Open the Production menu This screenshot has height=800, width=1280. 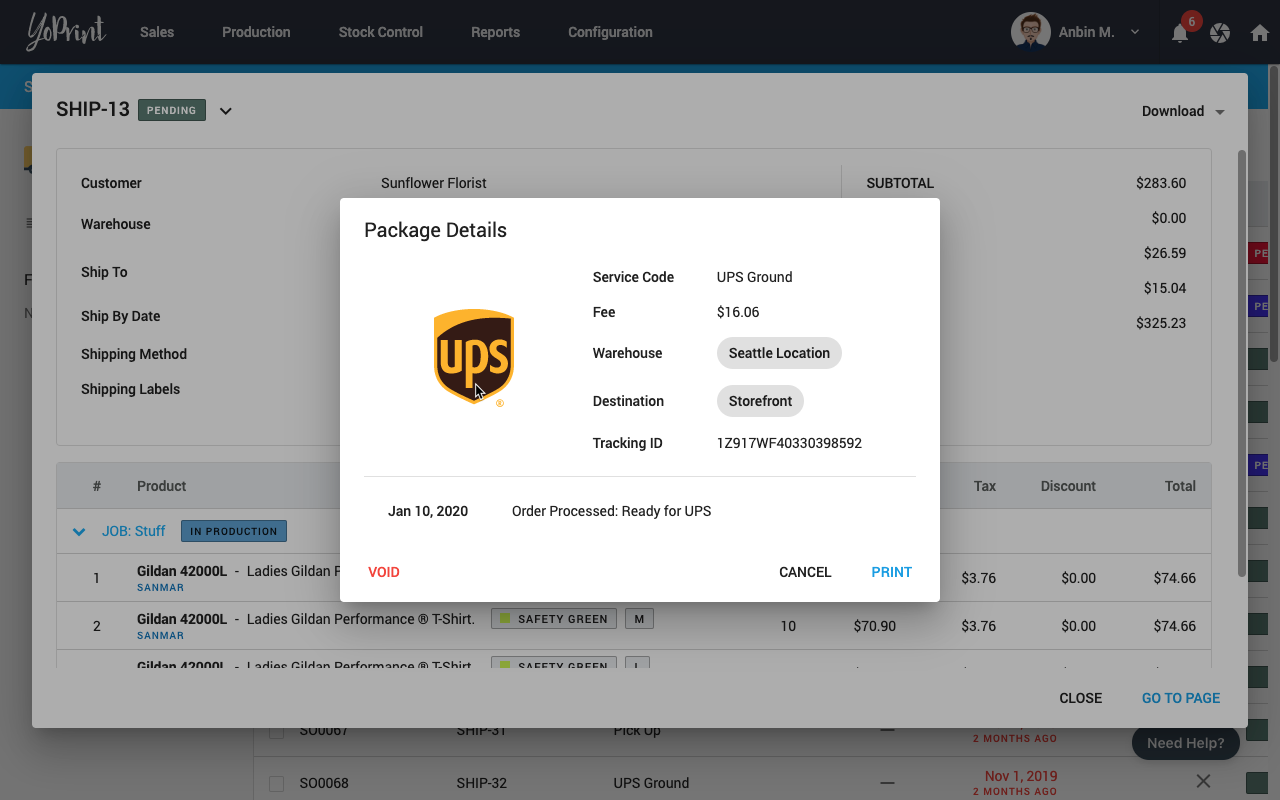256,32
